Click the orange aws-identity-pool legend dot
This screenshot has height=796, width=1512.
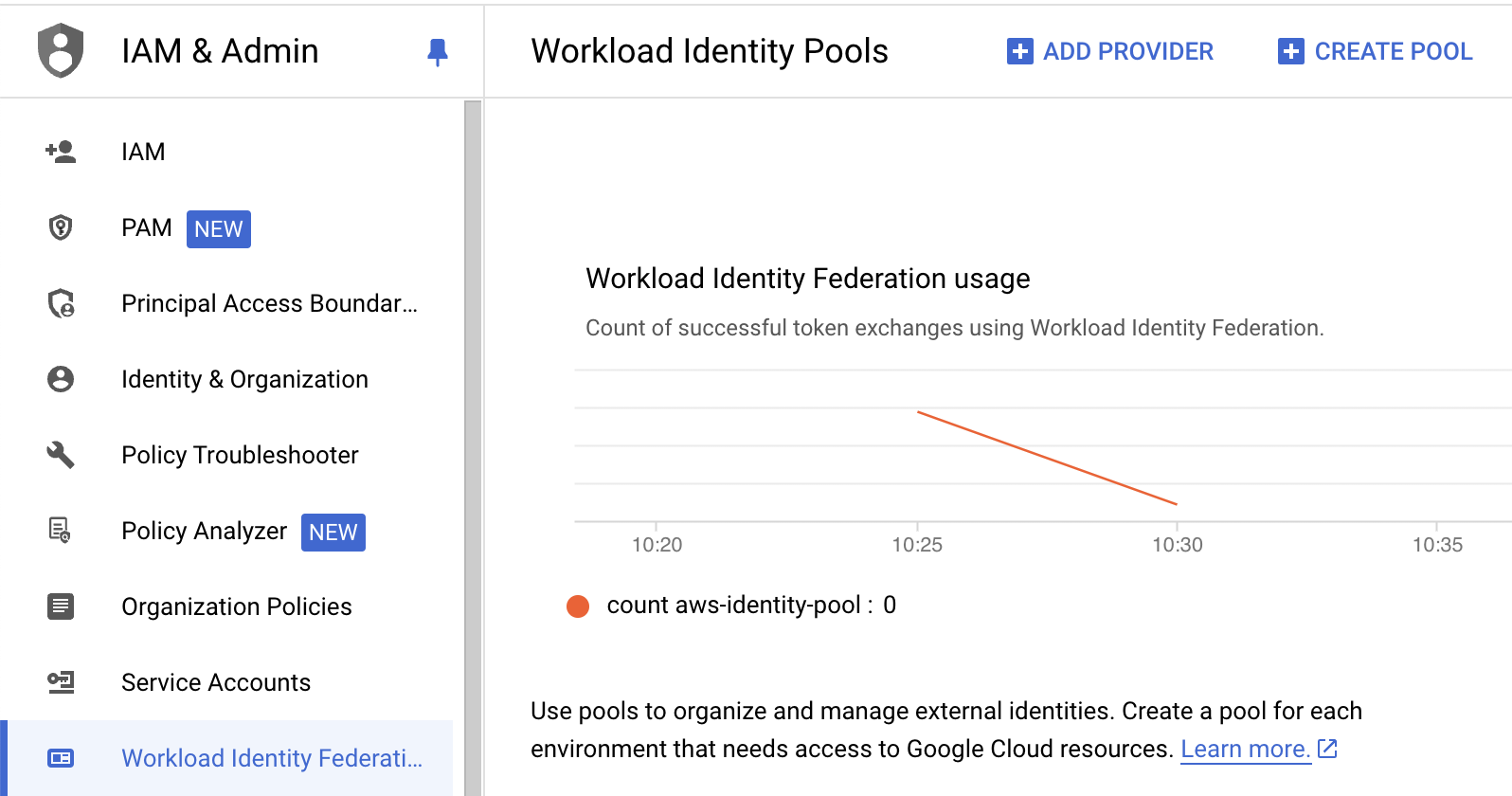tap(578, 606)
